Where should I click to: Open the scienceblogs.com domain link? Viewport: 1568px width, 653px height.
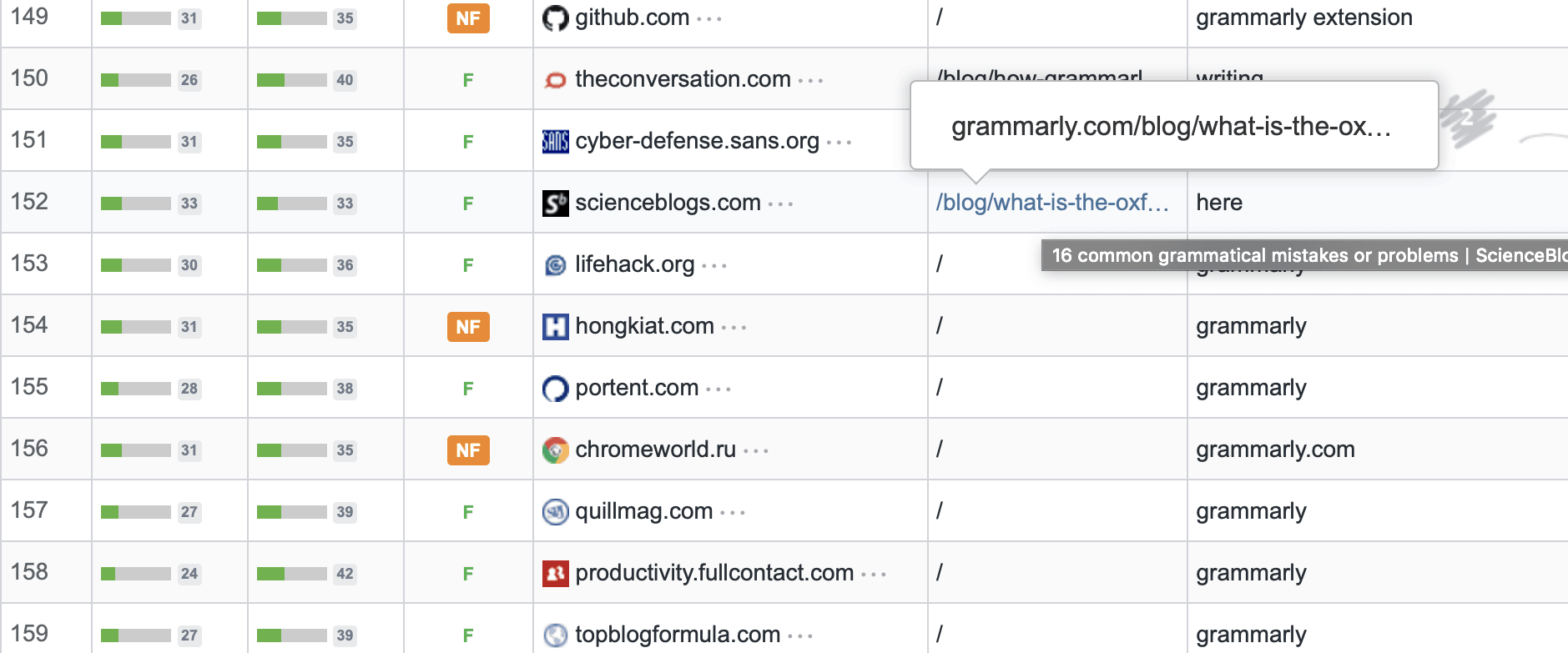[x=668, y=203]
